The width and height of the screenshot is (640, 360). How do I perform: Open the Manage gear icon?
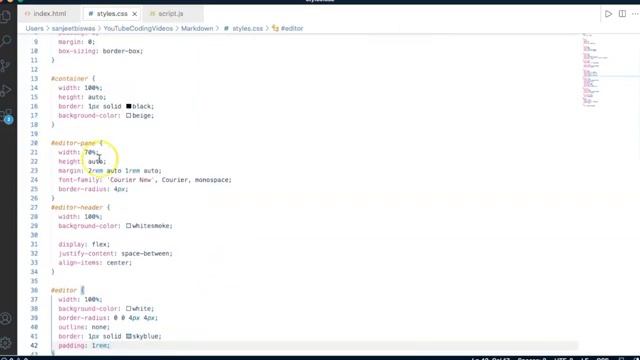tap(6, 343)
